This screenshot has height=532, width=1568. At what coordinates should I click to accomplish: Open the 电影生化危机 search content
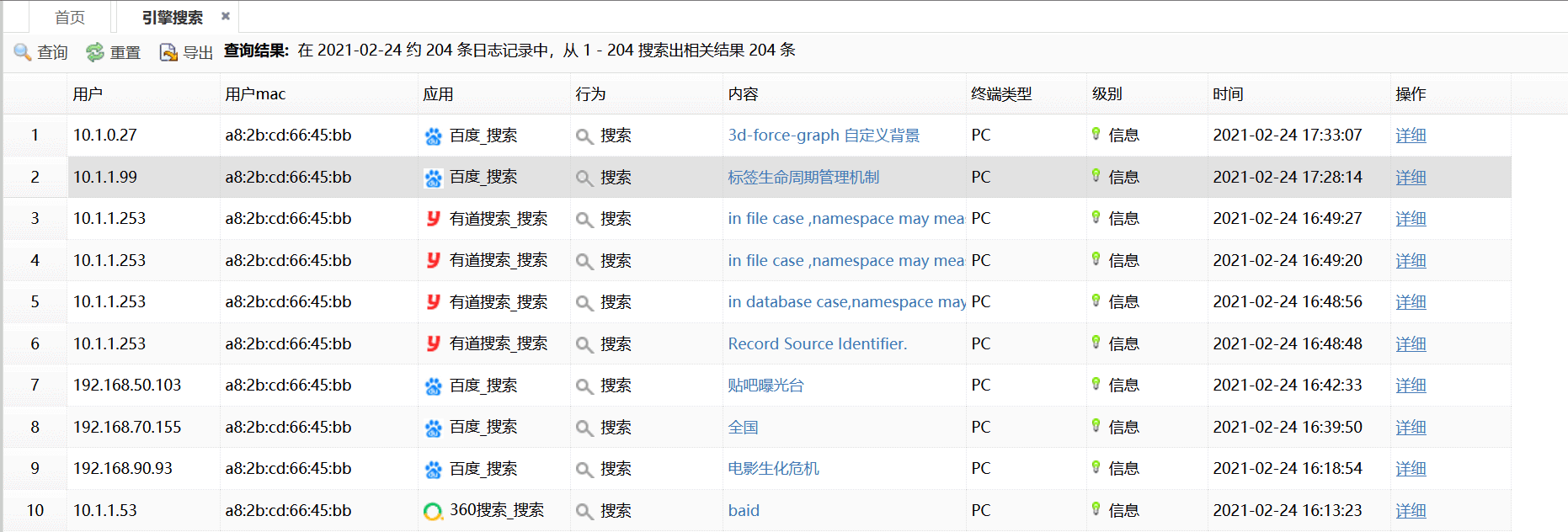(x=773, y=469)
